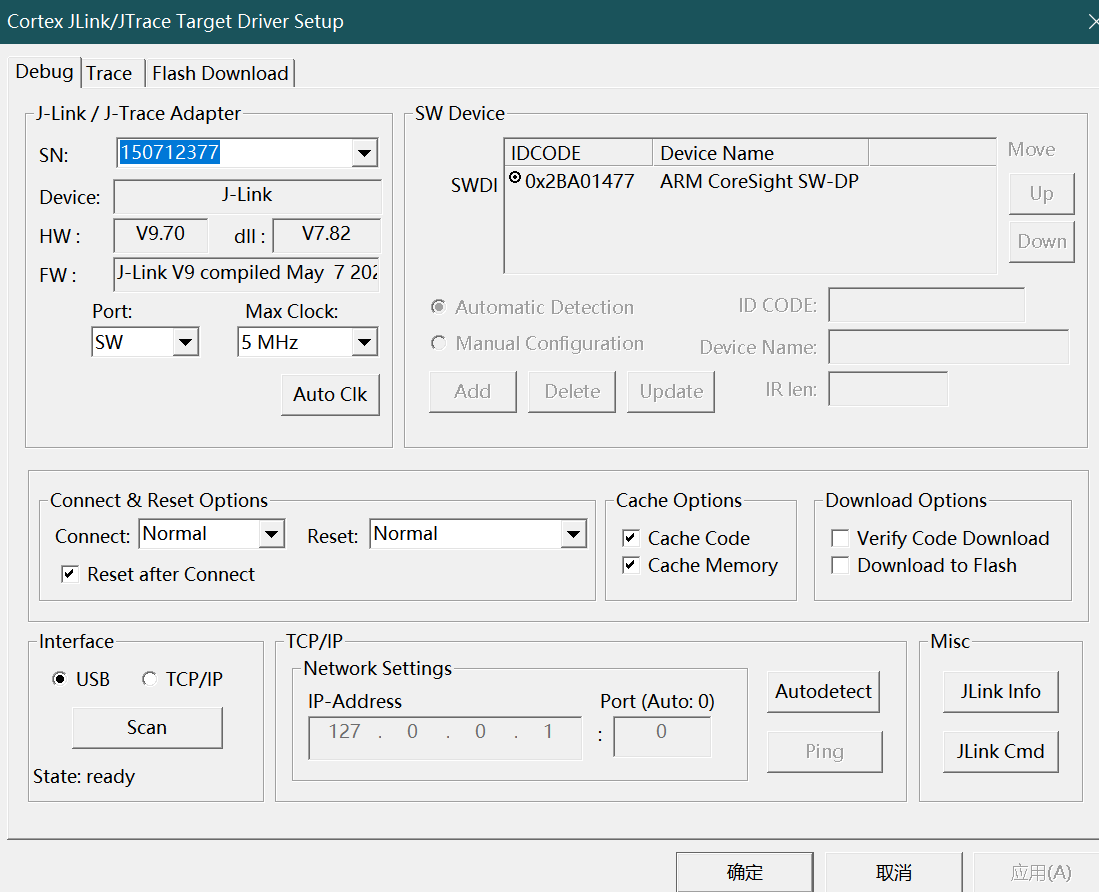
Task: Open the Max Clock 5 MHz dropdown
Action: pos(364,342)
